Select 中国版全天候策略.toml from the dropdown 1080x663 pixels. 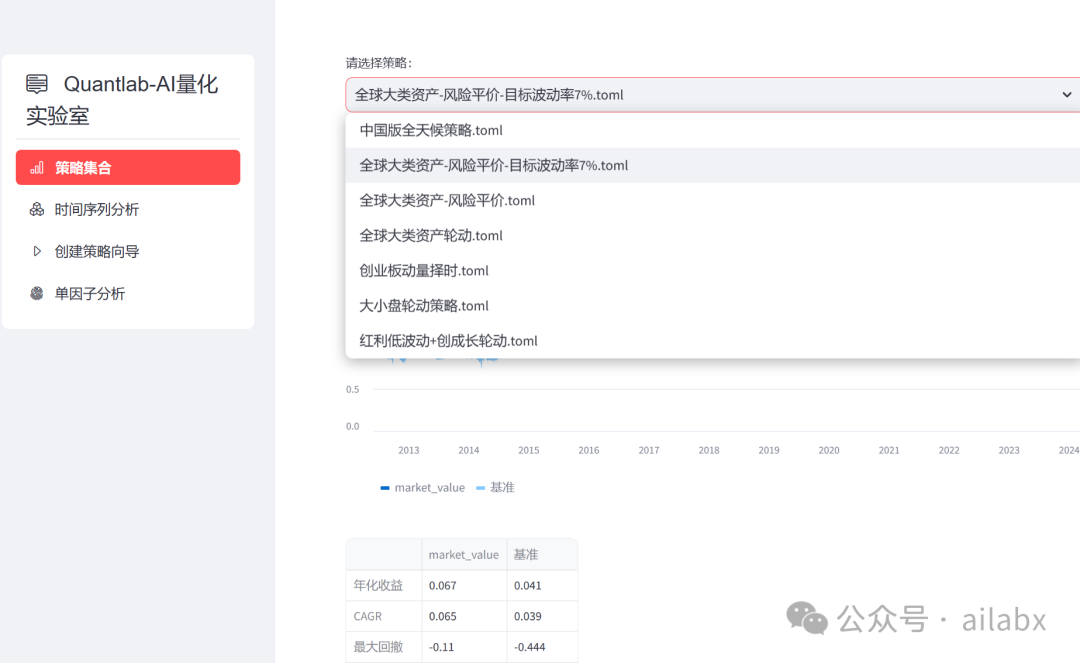point(430,130)
